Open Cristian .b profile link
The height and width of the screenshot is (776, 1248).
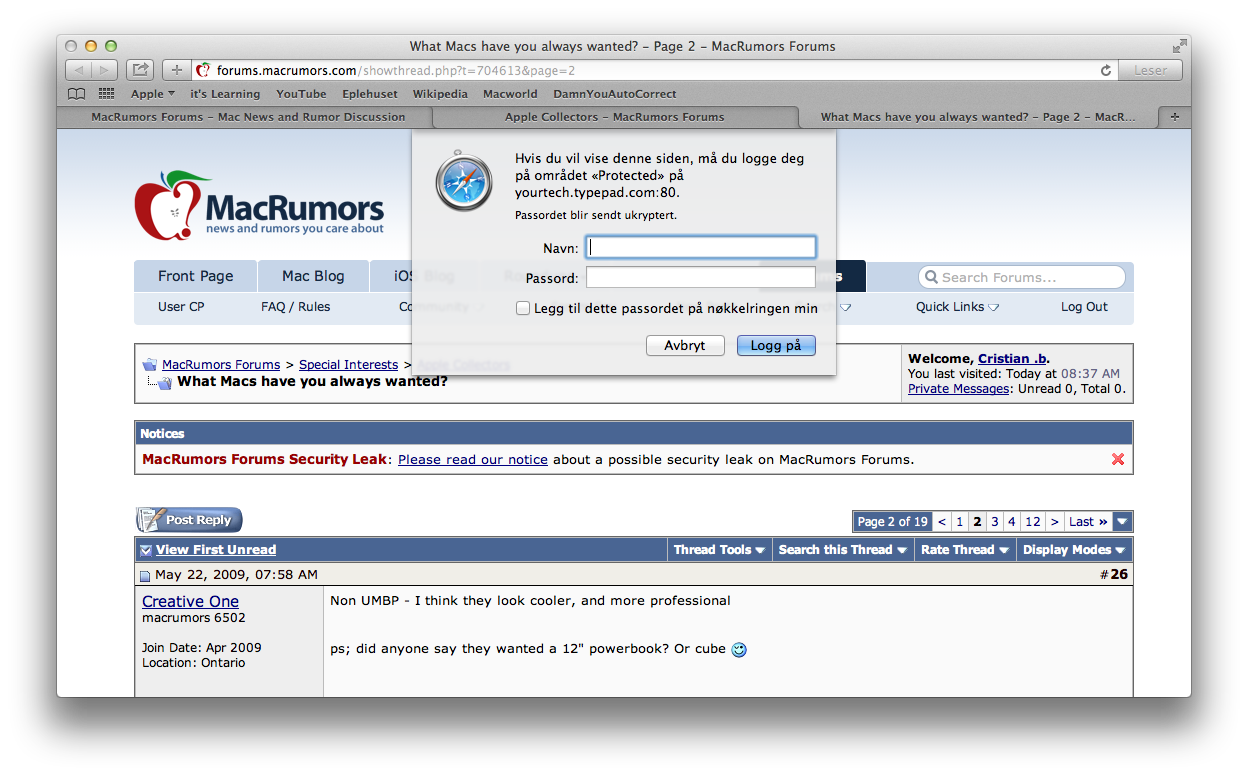(x=1012, y=358)
